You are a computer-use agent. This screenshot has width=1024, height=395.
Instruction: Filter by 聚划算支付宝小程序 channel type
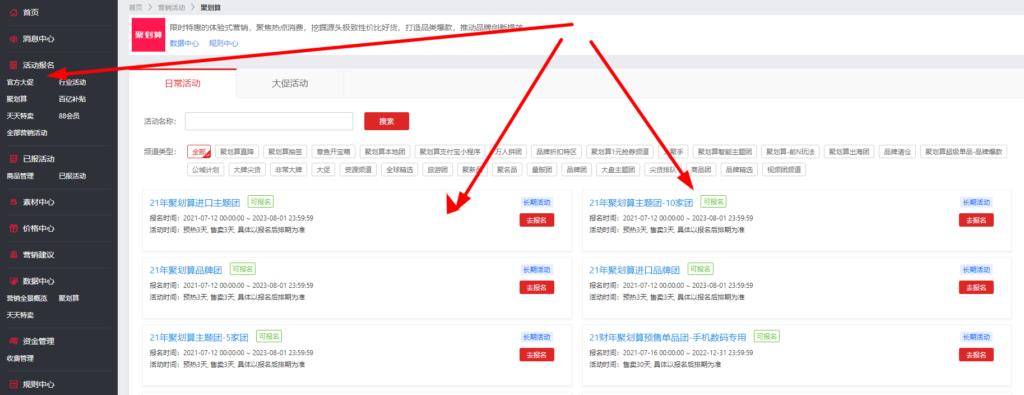(450, 151)
